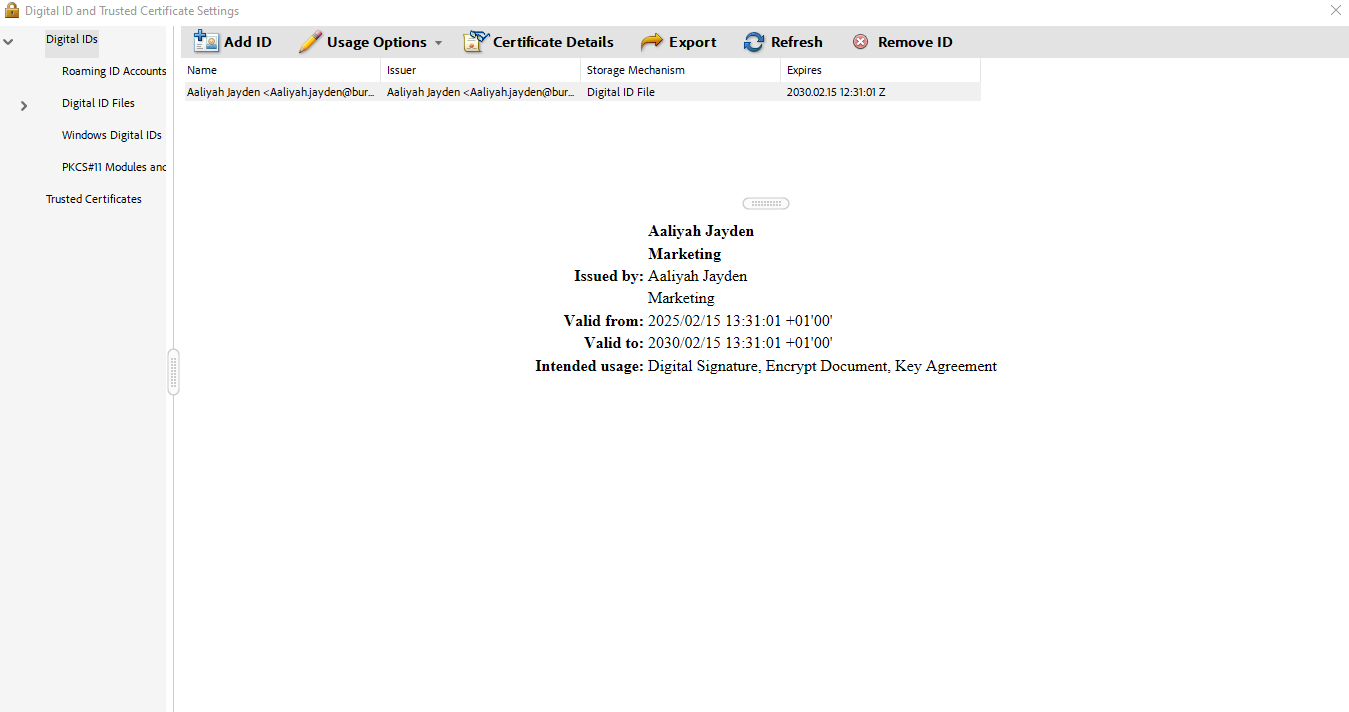Select Windows Digital IDs in sidebar
Screen dimensions: 1349x712
(112, 135)
